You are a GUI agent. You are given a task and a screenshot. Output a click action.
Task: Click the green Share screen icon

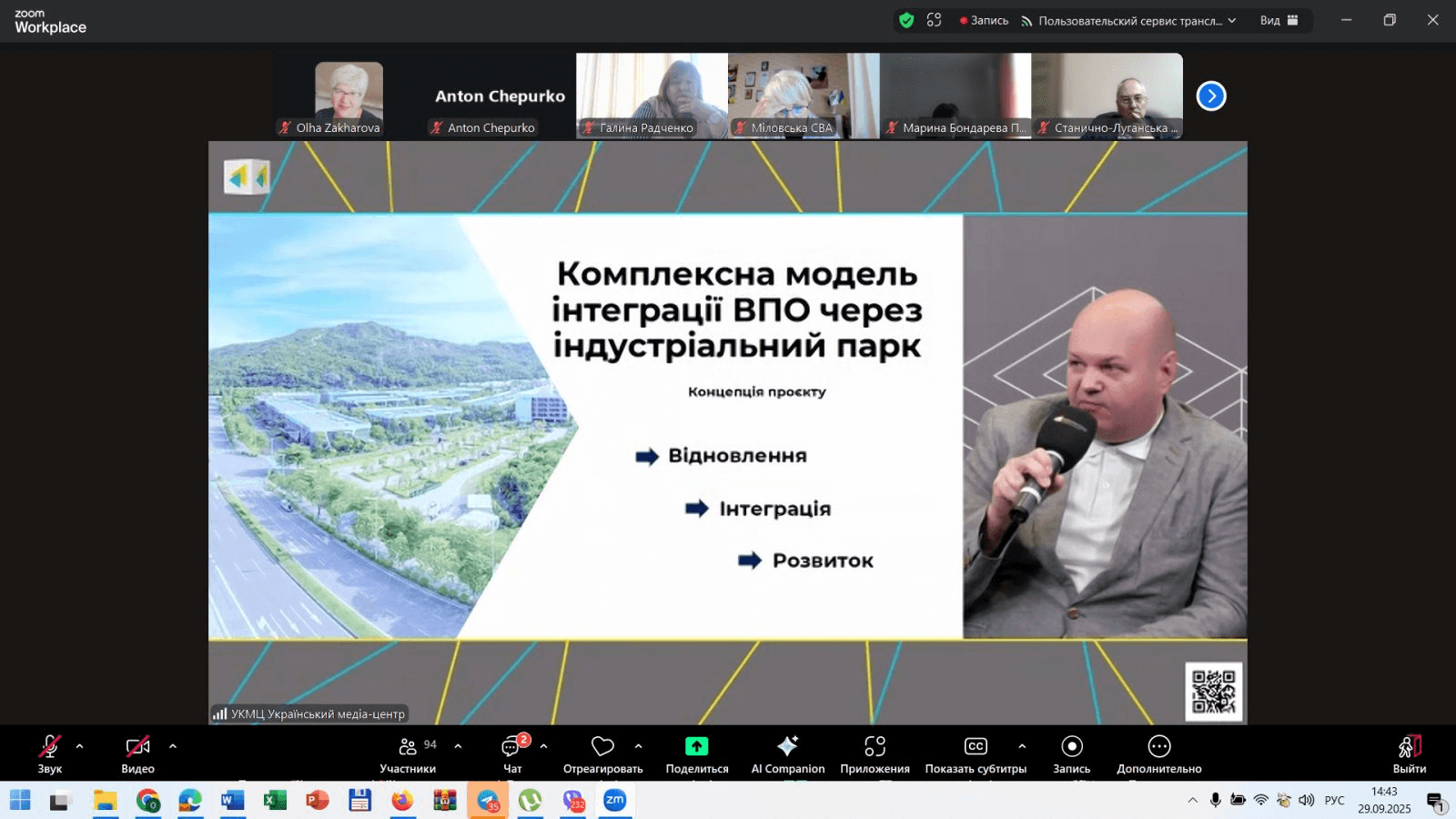[x=696, y=746]
